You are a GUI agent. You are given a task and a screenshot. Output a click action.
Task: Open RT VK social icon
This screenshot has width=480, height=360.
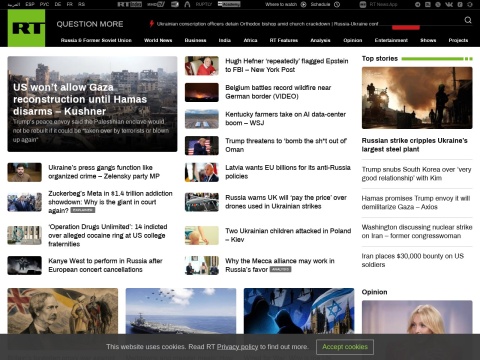[449, 4]
